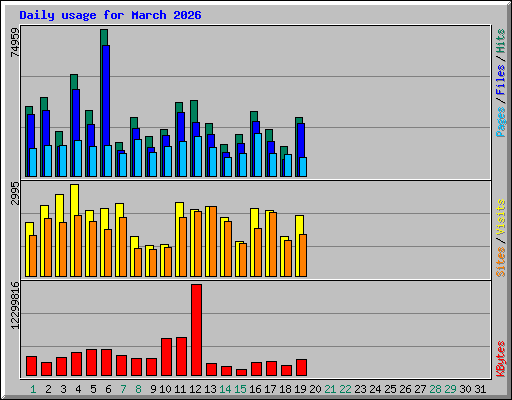Click day 20 on the x-axis
512x400 pixels.
click(x=315, y=389)
